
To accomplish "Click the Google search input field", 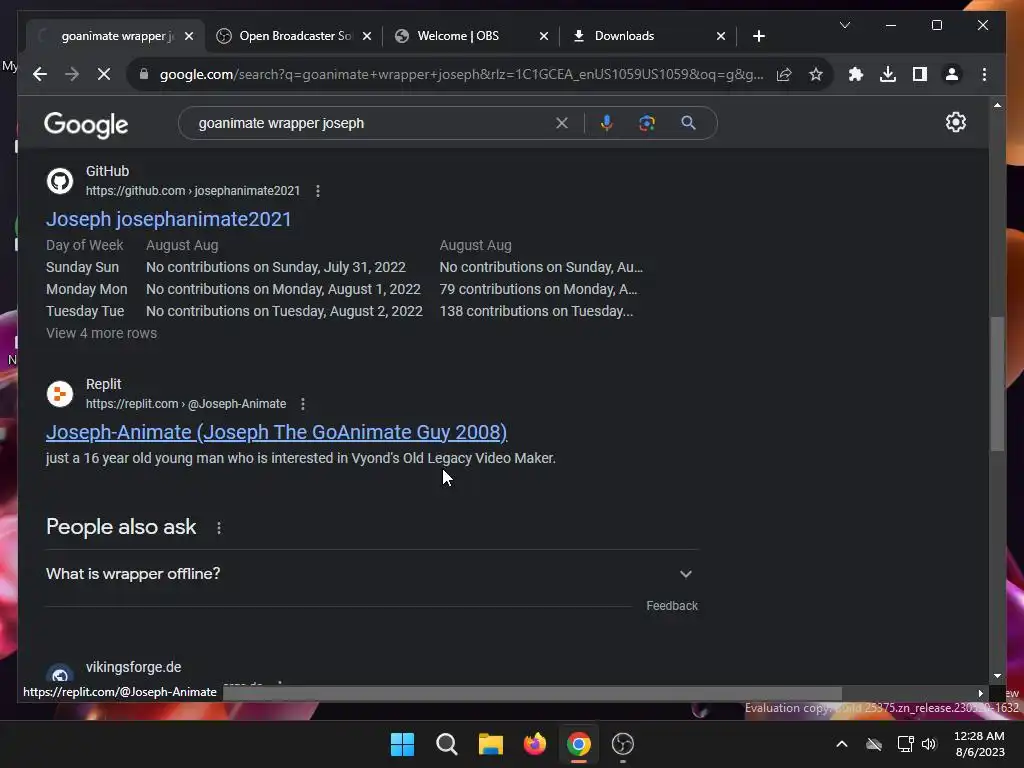I will 372,123.
